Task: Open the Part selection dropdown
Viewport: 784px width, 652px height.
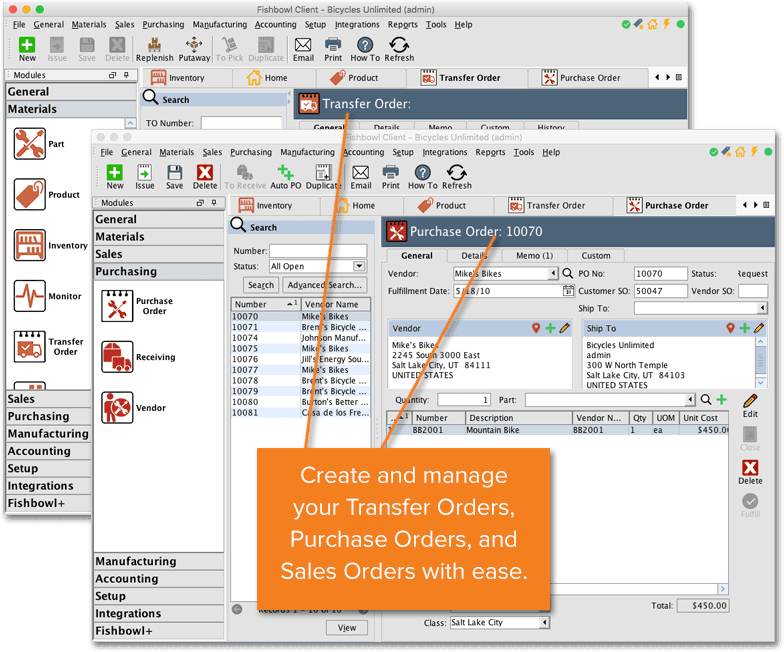Action: pyautogui.click(x=690, y=400)
